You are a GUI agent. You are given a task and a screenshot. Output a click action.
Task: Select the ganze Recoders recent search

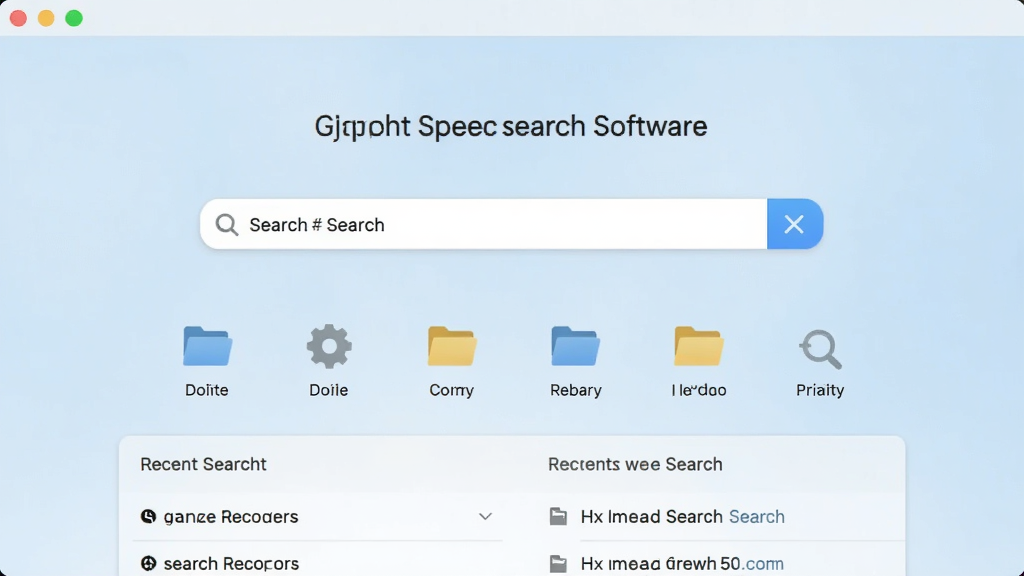pos(317,517)
